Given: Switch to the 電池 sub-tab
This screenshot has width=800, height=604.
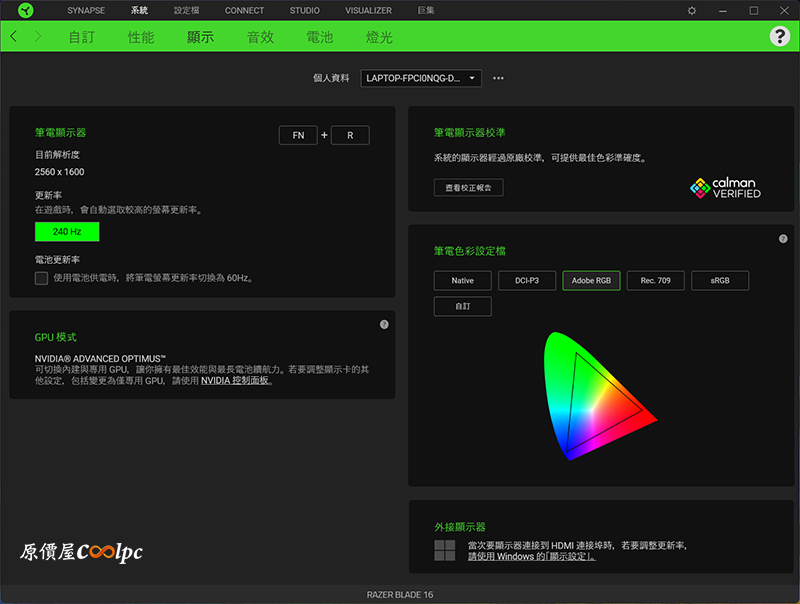Looking at the screenshot, I should (x=319, y=37).
